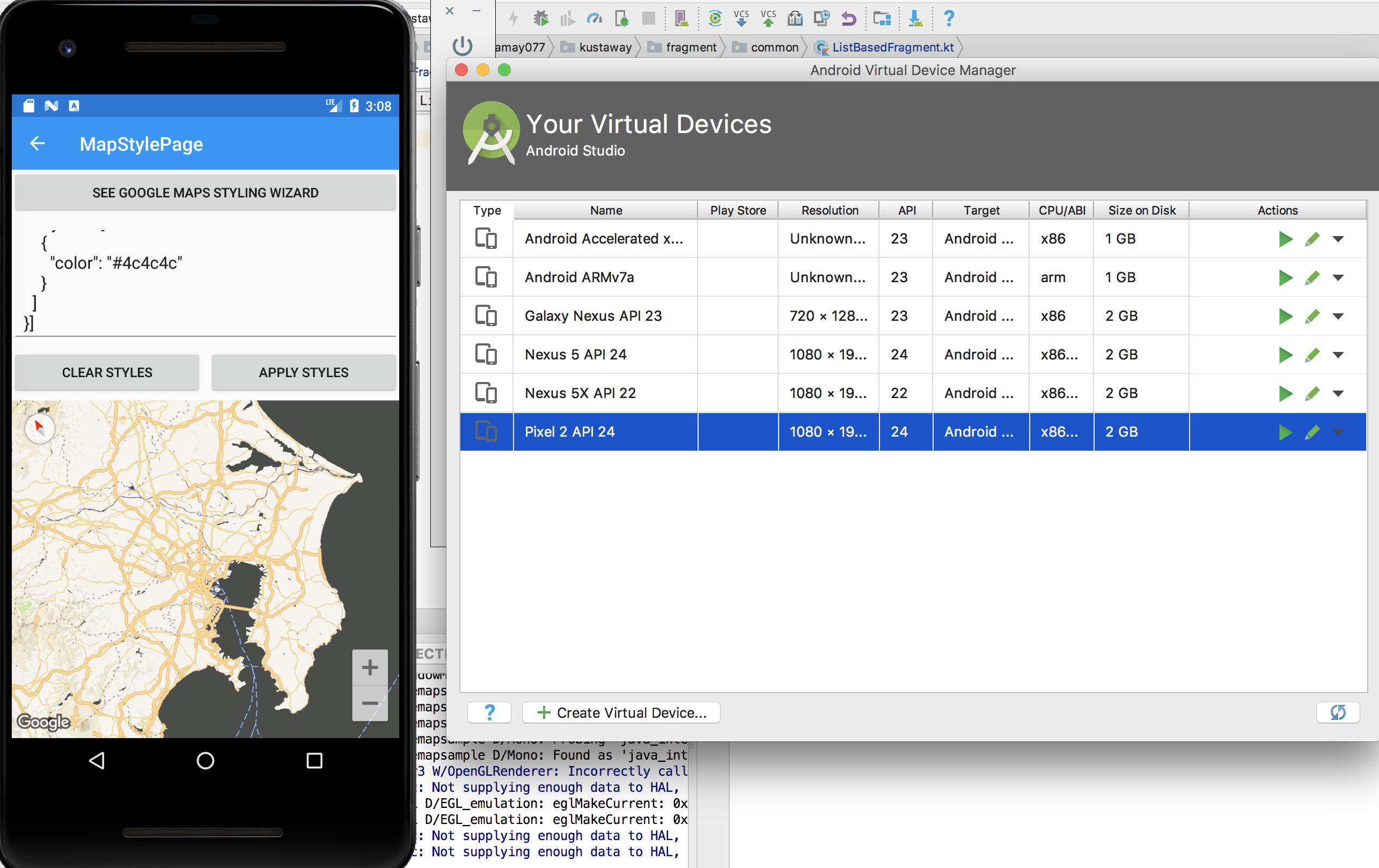Click the Undo arrow icon in toolbar
The width and height of the screenshot is (1379, 868).
pos(849,18)
